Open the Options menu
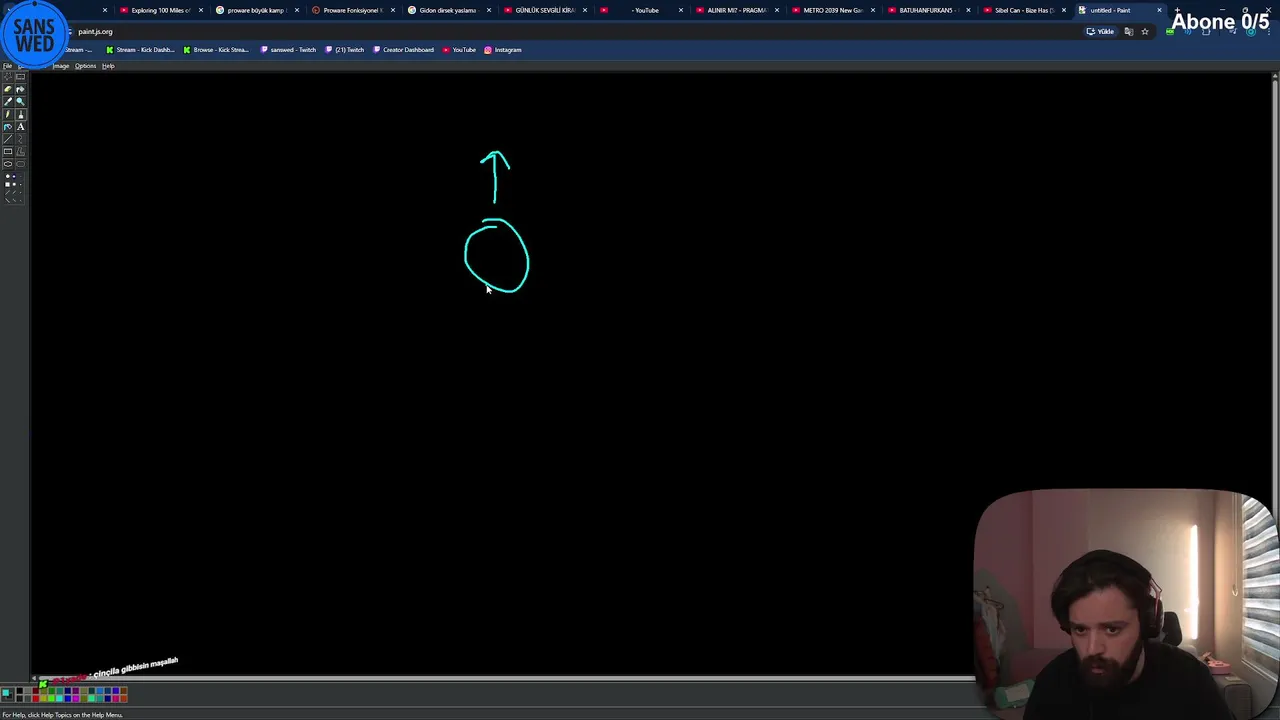Image resolution: width=1280 pixels, height=720 pixels. (85, 66)
